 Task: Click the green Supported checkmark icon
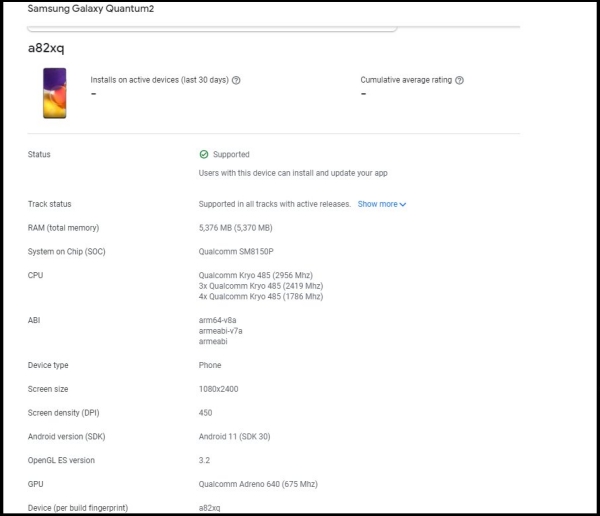(204, 154)
